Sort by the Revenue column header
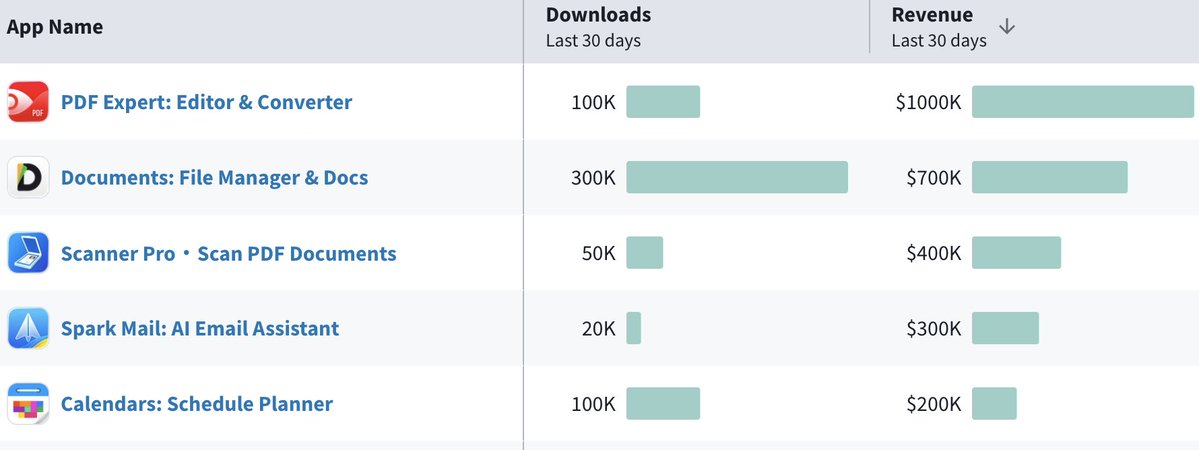The image size is (1199, 450). pyautogui.click(x=932, y=15)
